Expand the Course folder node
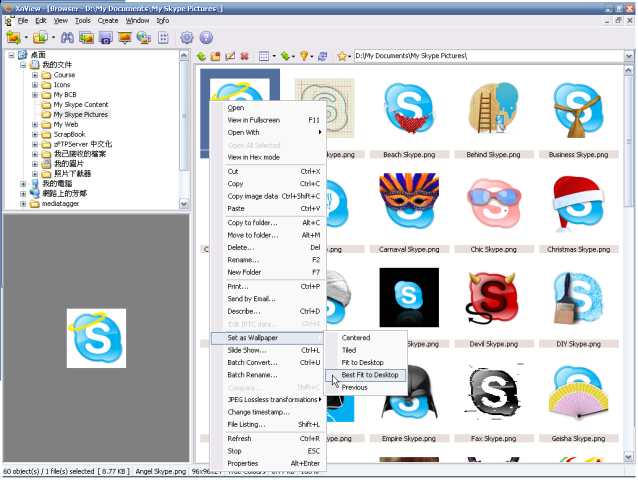Screen dimensions: 638x480 [35, 75]
